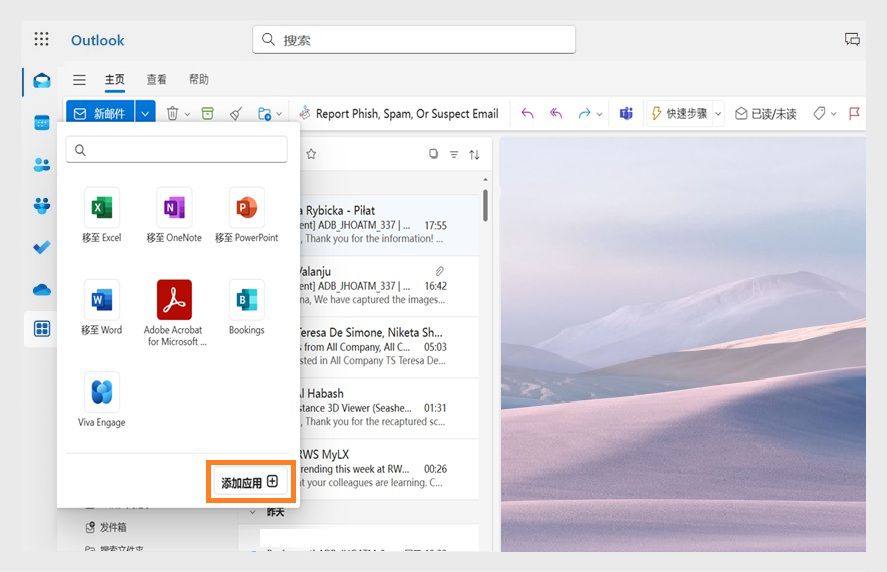The width and height of the screenshot is (887, 572).
Task: Open the Calendar module in sidebar
Action: tap(42, 123)
